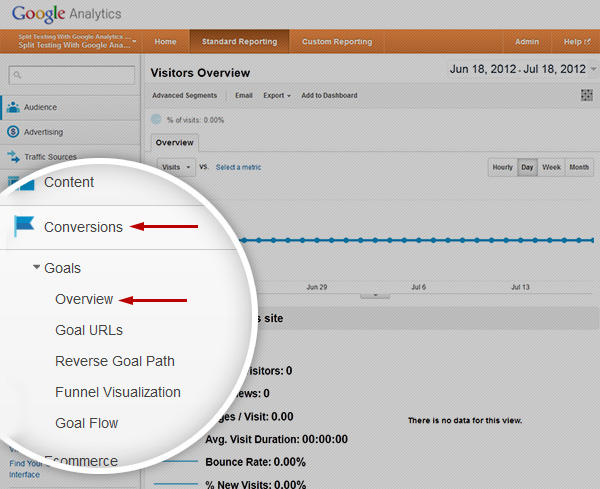The image size is (600, 489).
Task: Click the grid icon beside the toolbar
Action: (x=587, y=95)
